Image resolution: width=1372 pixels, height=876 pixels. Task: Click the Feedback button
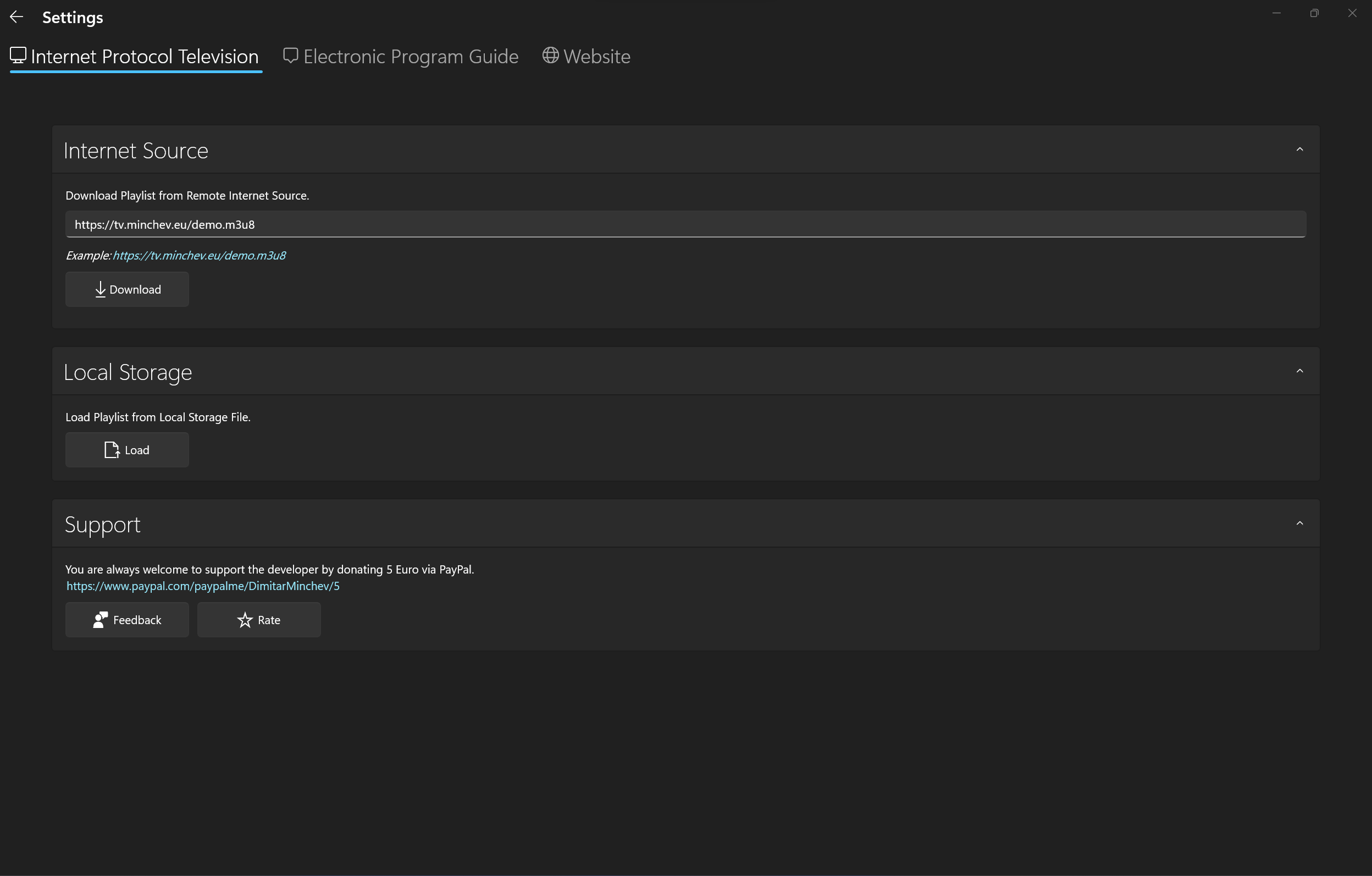pos(127,620)
